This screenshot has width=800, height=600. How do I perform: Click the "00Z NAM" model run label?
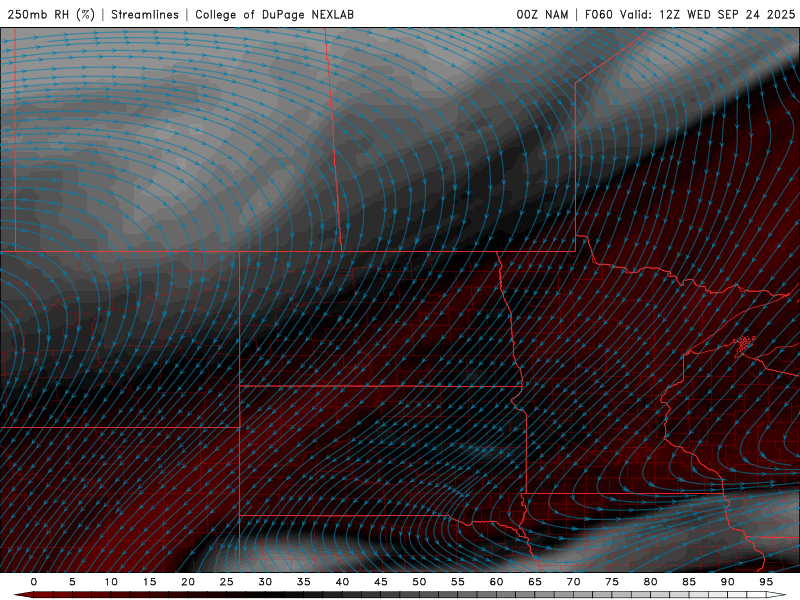[x=542, y=14]
